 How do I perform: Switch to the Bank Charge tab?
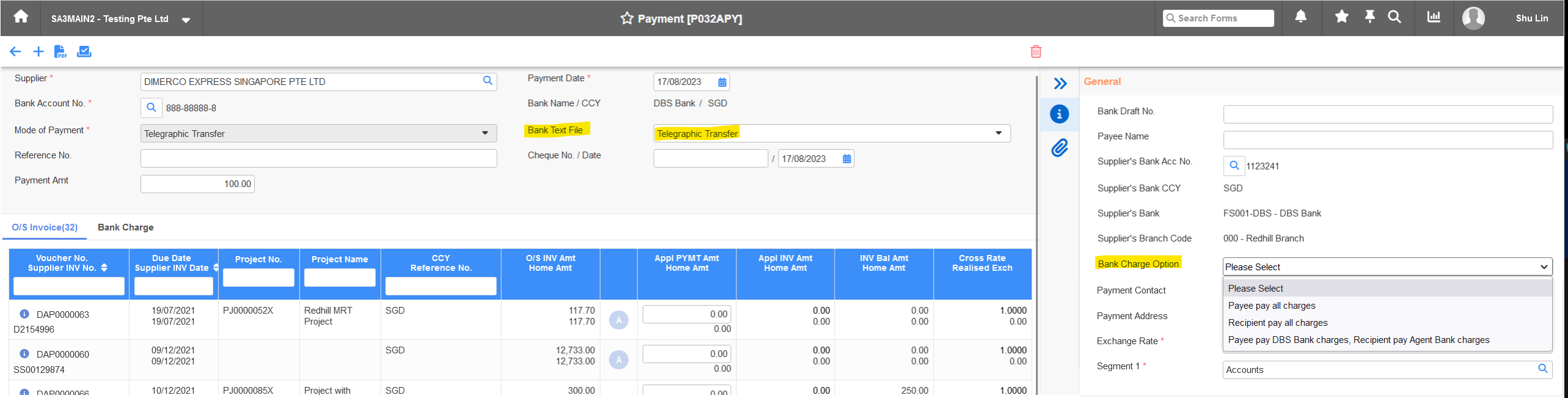pyautogui.click(x=125, y=227)
